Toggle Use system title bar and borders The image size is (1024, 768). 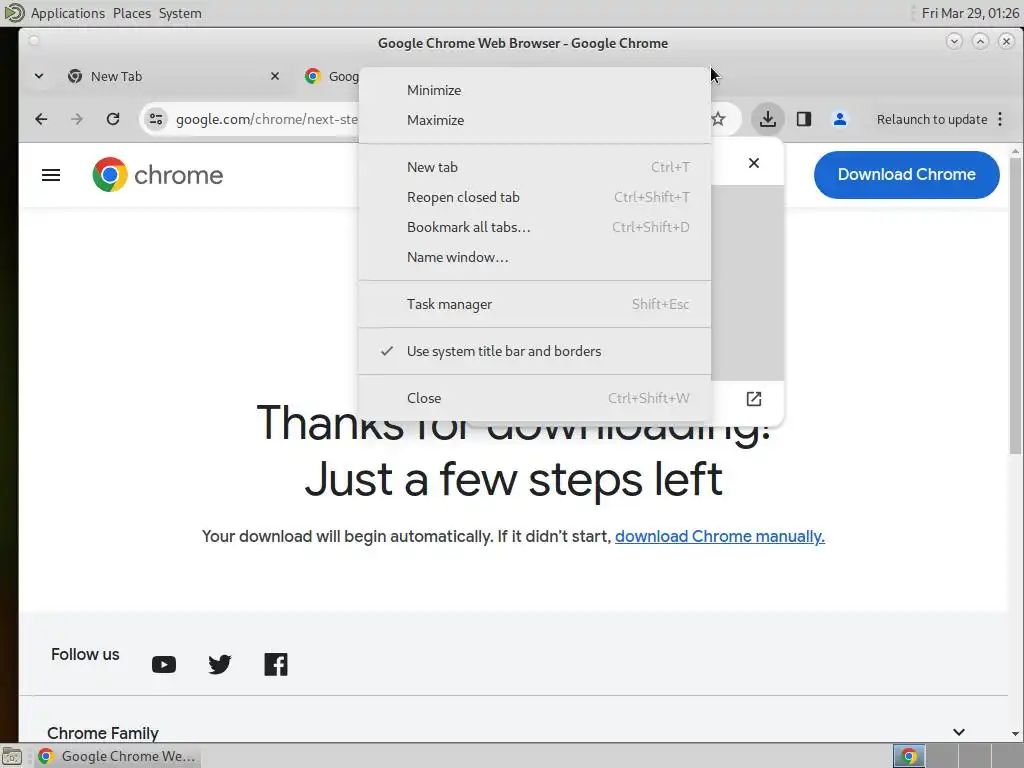click(534, 351)
